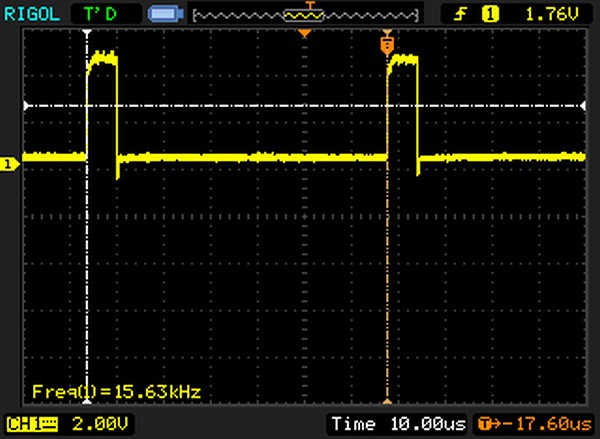Viewport: 600px width, 439px height.
Task: Click the orange trigger position arrow at top center
Action: click(x=306, y=35)
